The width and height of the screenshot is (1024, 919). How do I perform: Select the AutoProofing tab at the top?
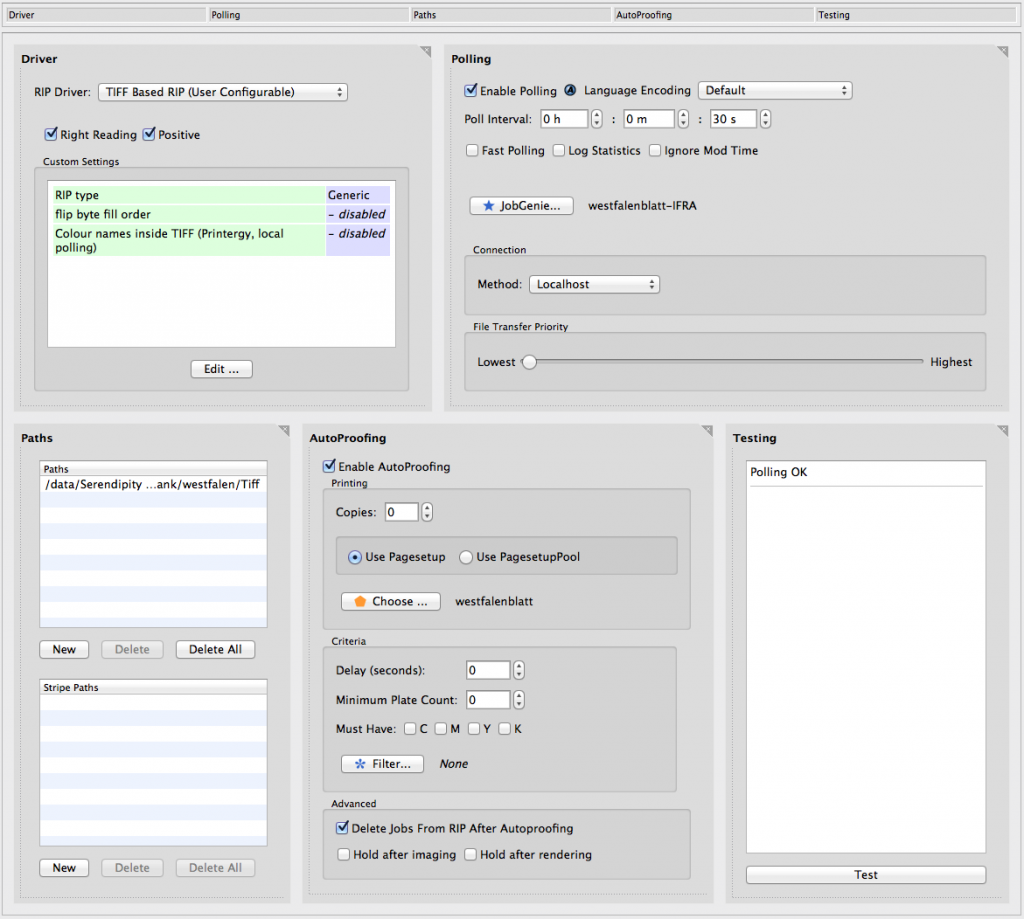click(713, 14)
